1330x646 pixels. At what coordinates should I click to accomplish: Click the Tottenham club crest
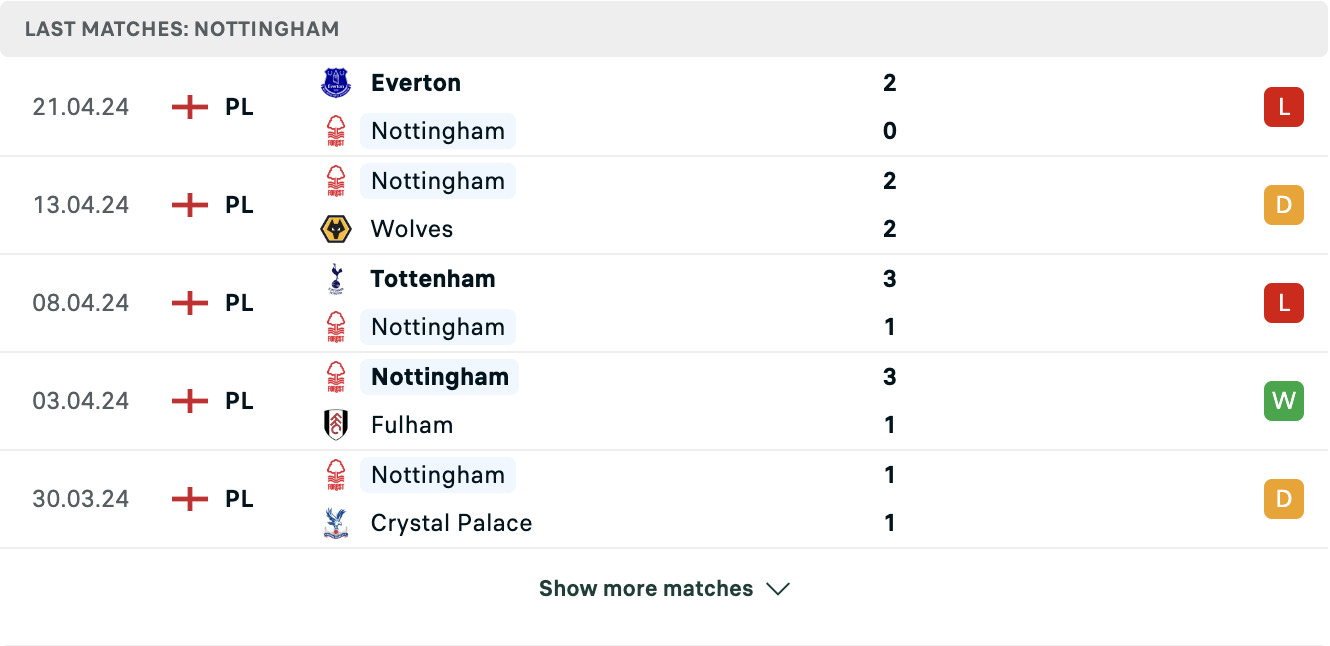click(336, 279)
